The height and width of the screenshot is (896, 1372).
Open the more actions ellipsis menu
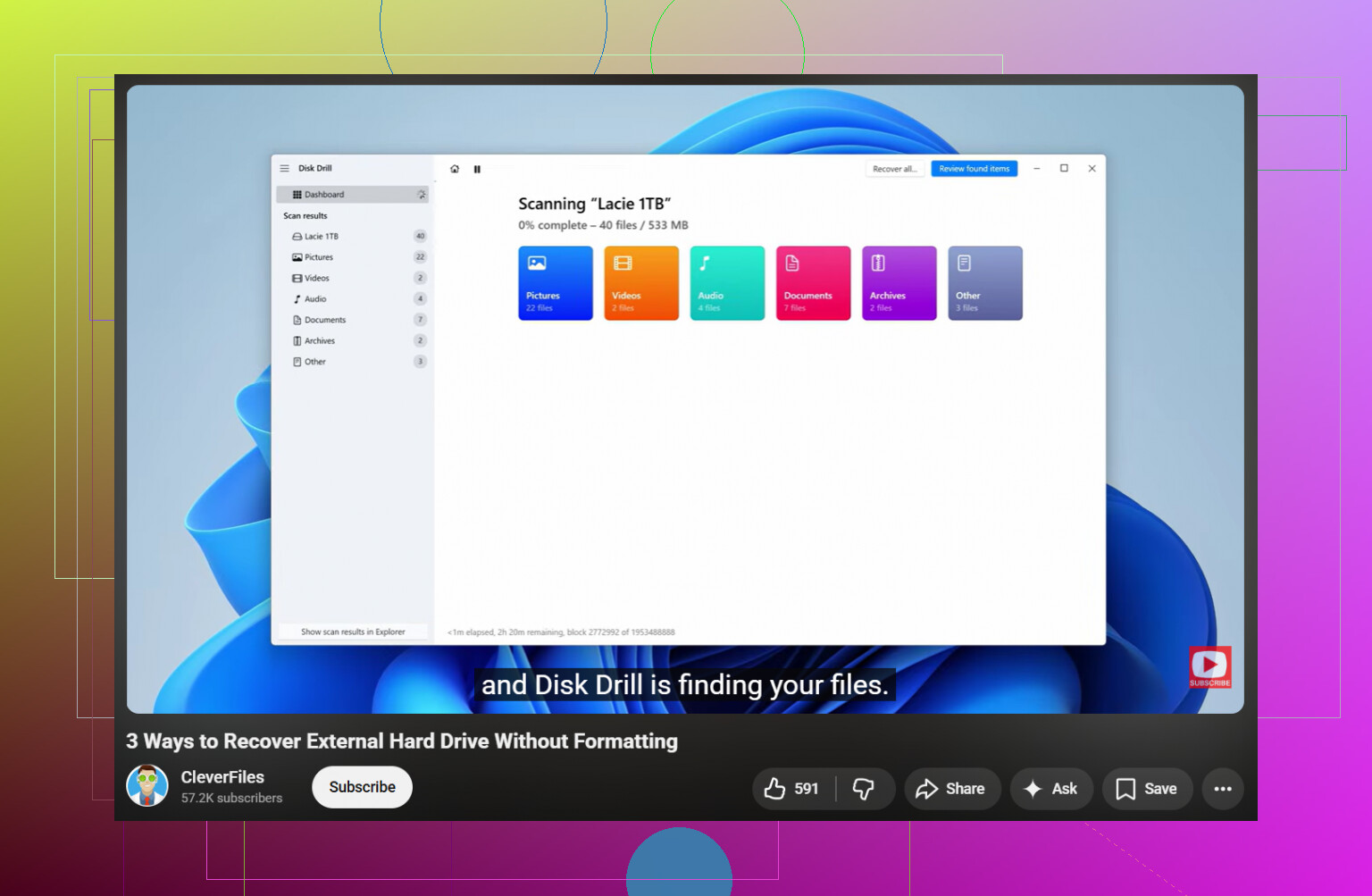tap(1223, 789)
